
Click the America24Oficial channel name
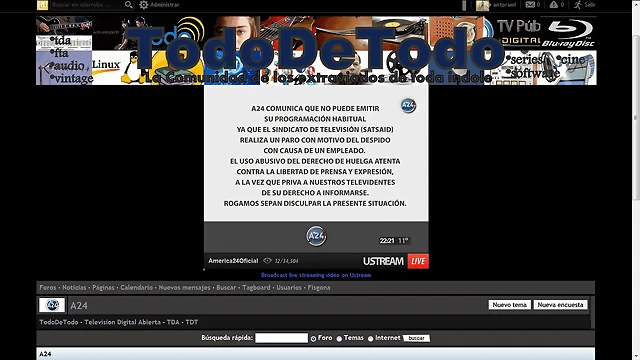[233, 261]
